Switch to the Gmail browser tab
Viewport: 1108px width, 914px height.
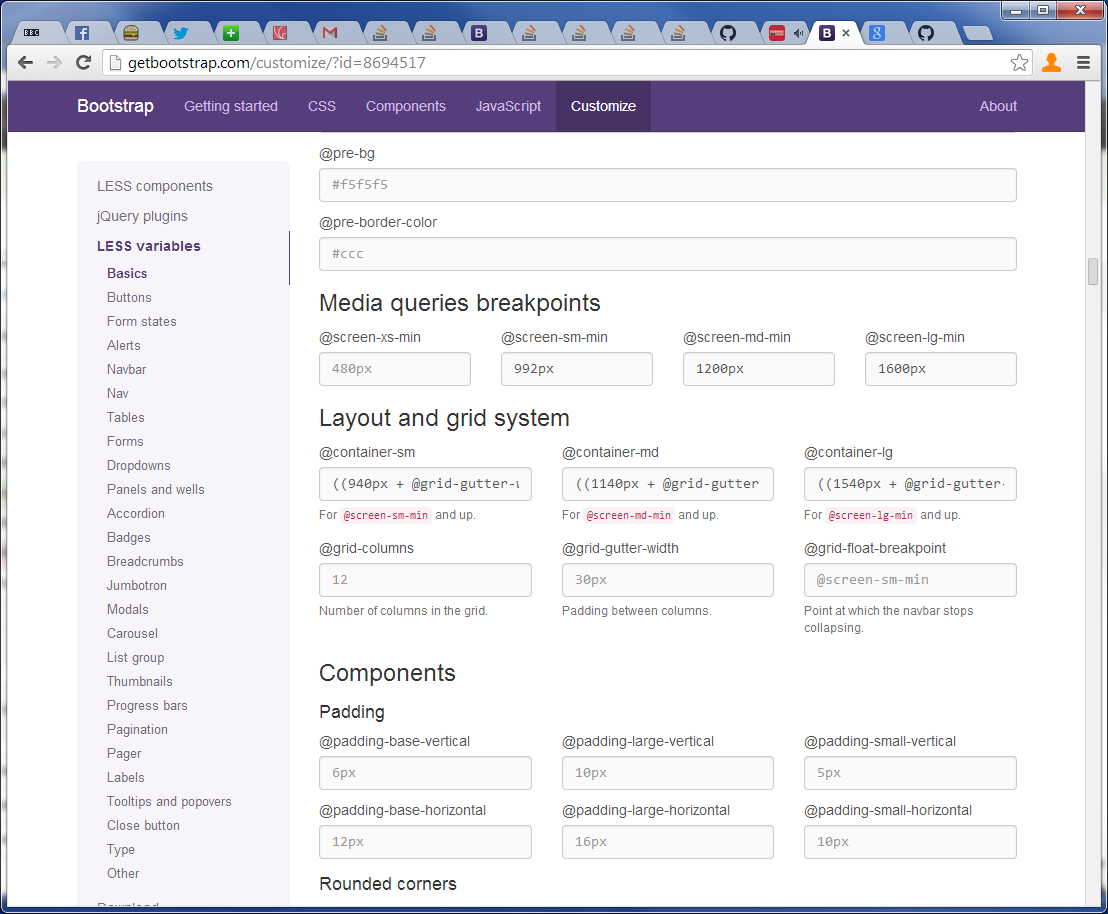(x=330, y=33)
